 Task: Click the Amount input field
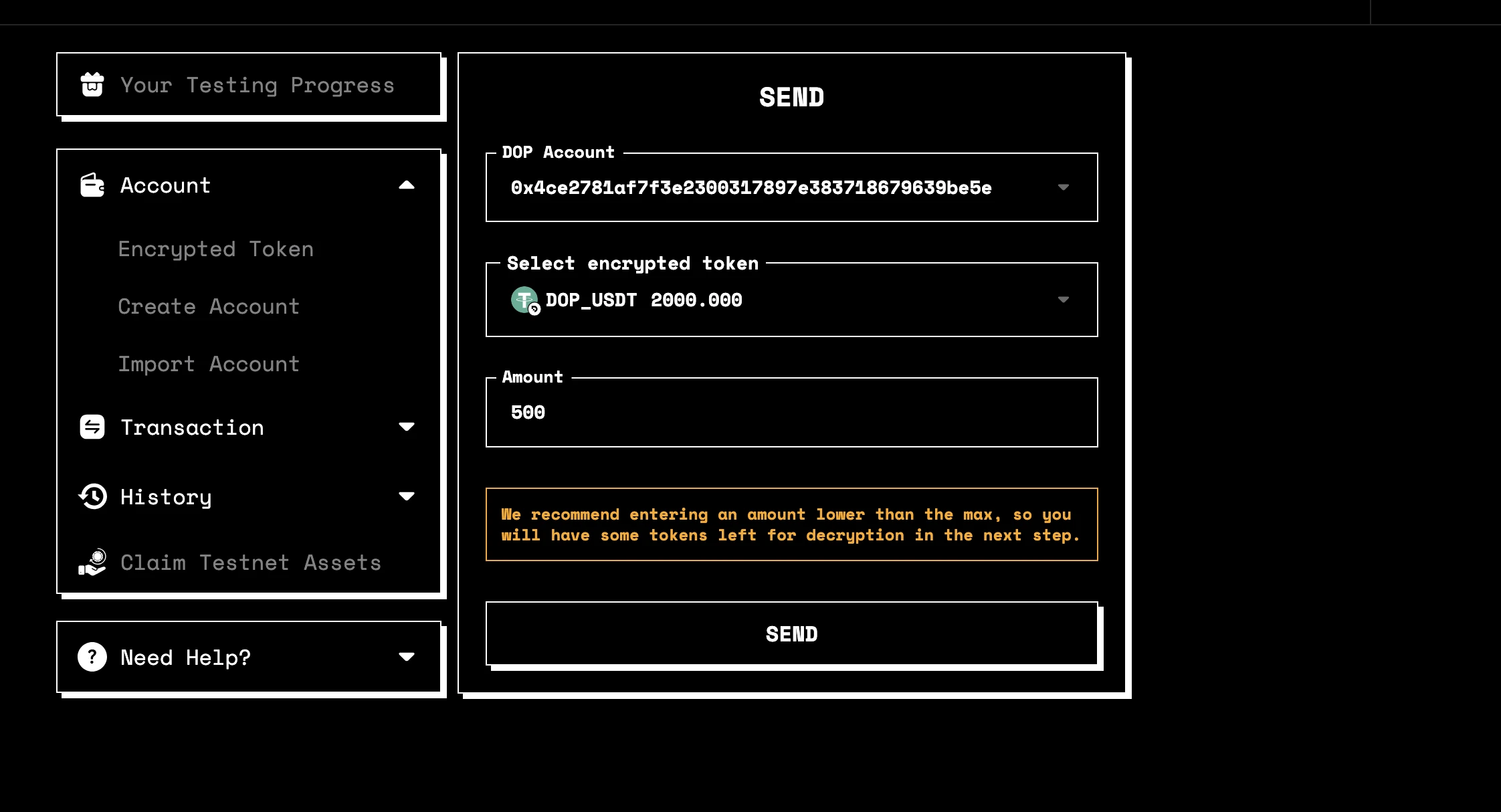tap(791, 412)
